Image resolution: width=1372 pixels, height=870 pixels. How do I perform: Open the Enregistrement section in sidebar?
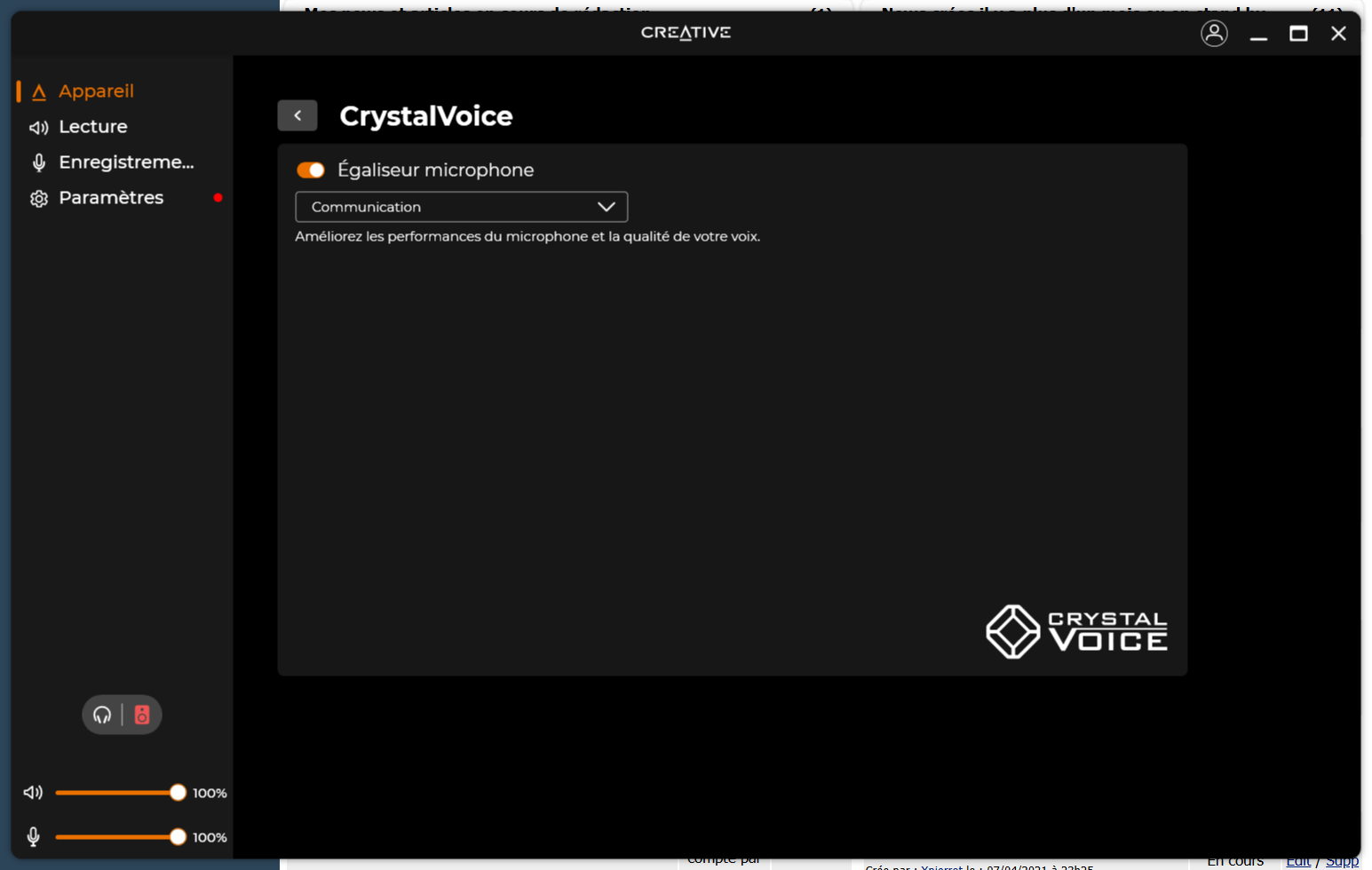(x=126, y=162)
